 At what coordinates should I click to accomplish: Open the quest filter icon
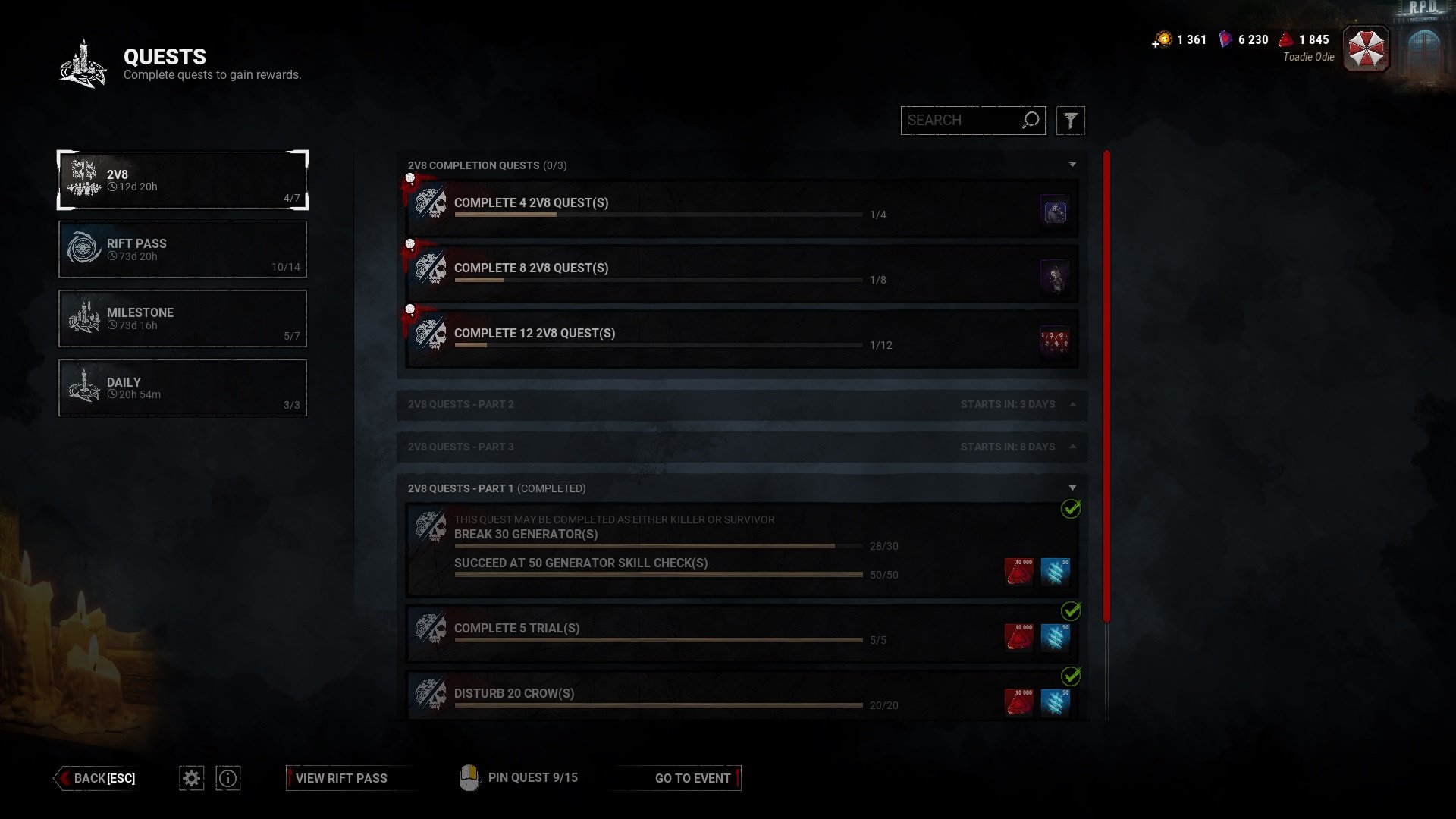coord(1070,121)
